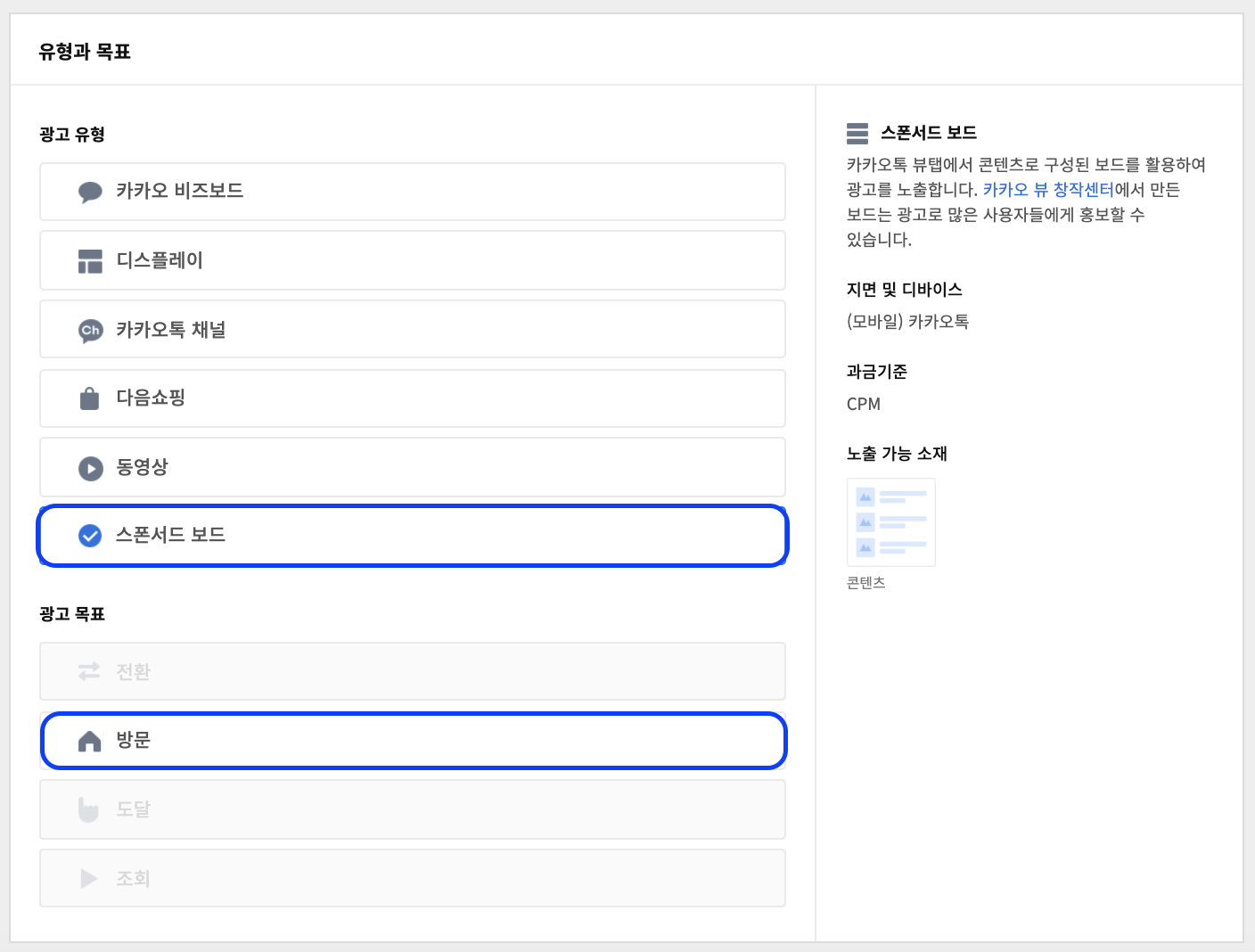Choose 카카오톡 채널 ad type
Screen dimensions: 1255x952
(413, 329)
